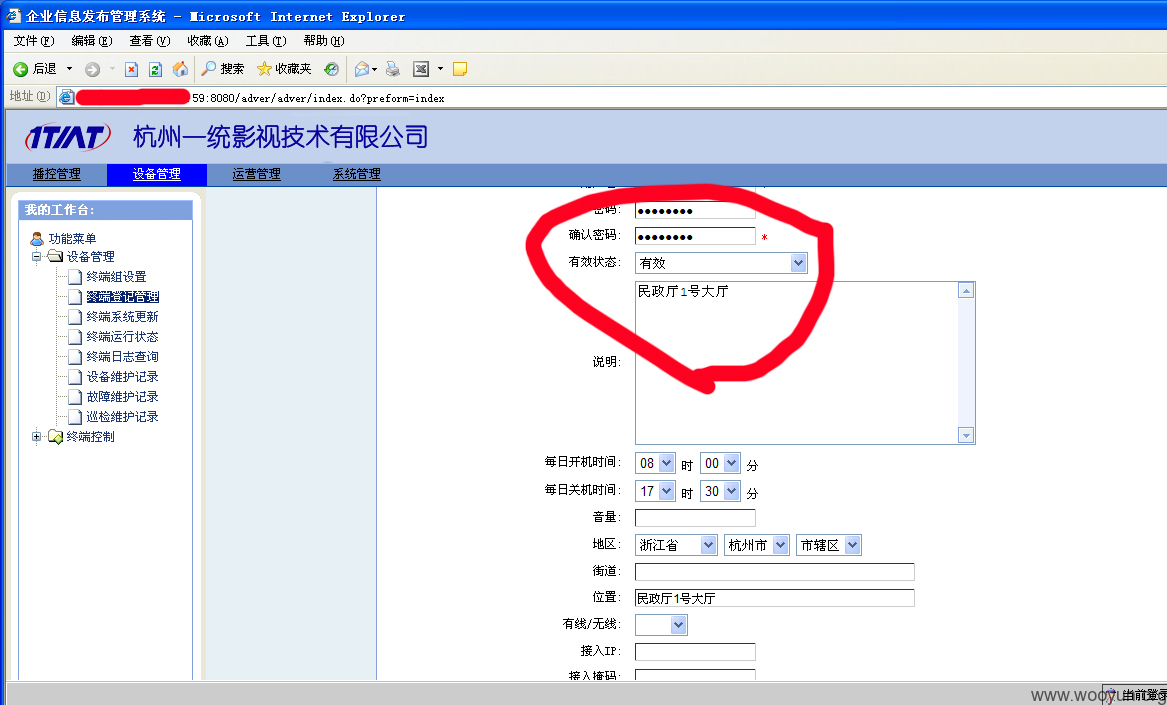Image resolution: width=1167 pixels, height=705 pixels.
Task: Click the ITAT company logo
Action: coord(68,137)
